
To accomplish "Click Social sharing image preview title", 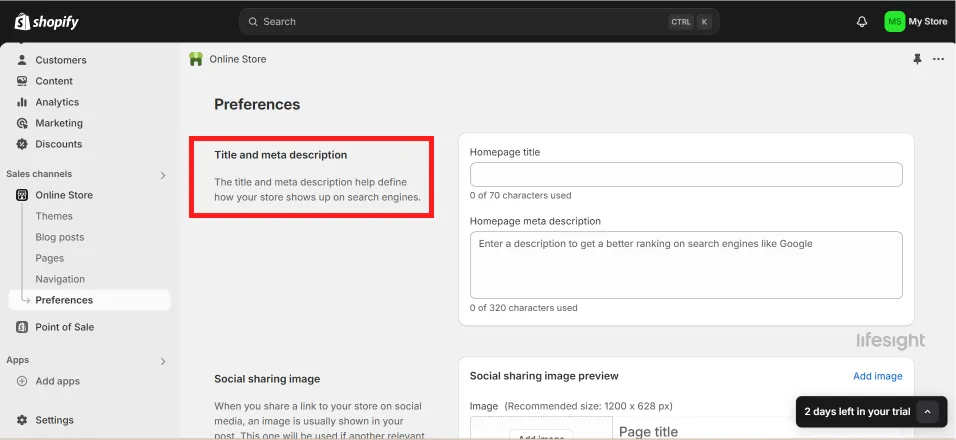I will [x=544, y=376].
